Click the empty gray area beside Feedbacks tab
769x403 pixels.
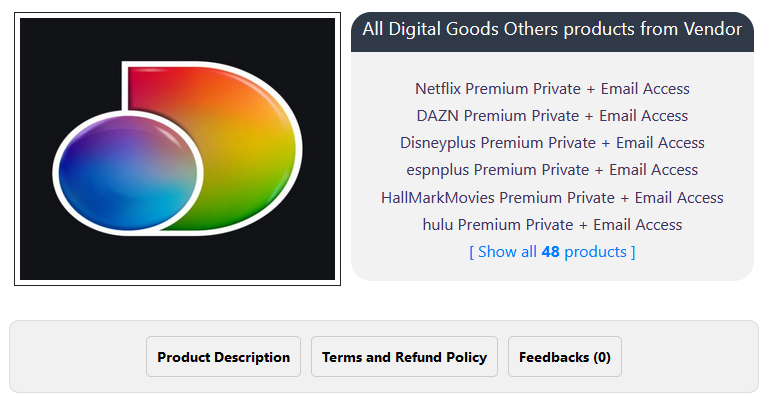[x=690, y=357]
